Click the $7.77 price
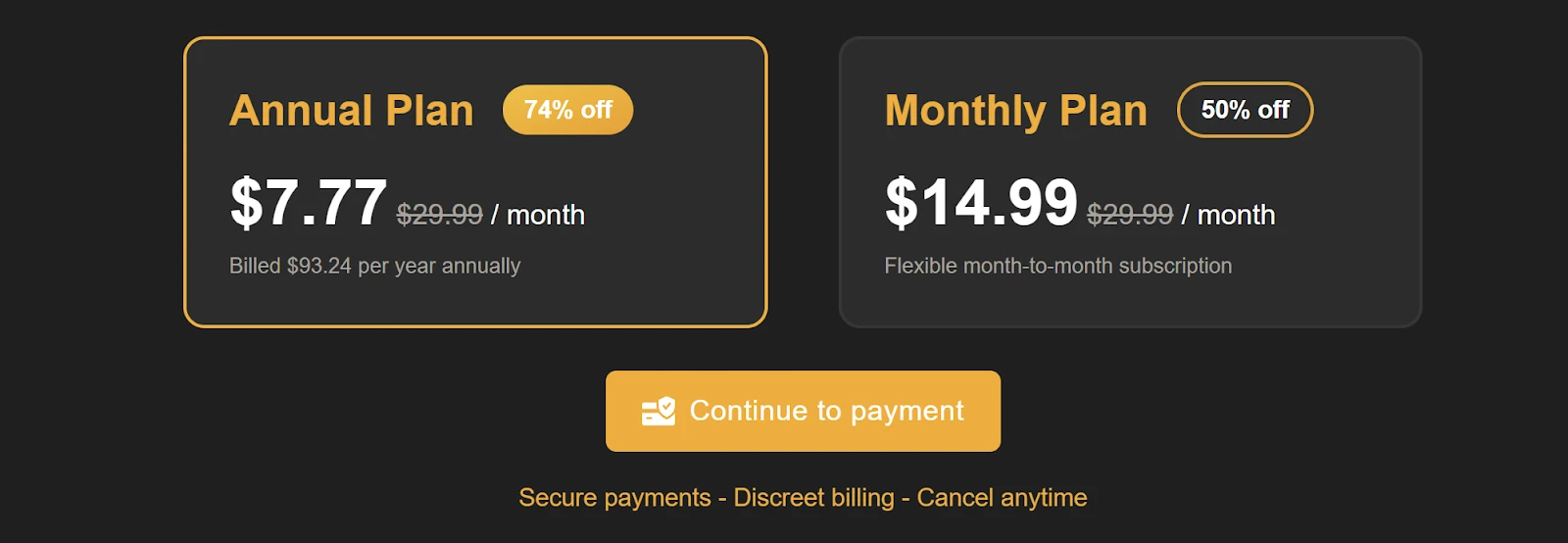The height and width of the screenshot is (543, 1568). pos(309,203)
